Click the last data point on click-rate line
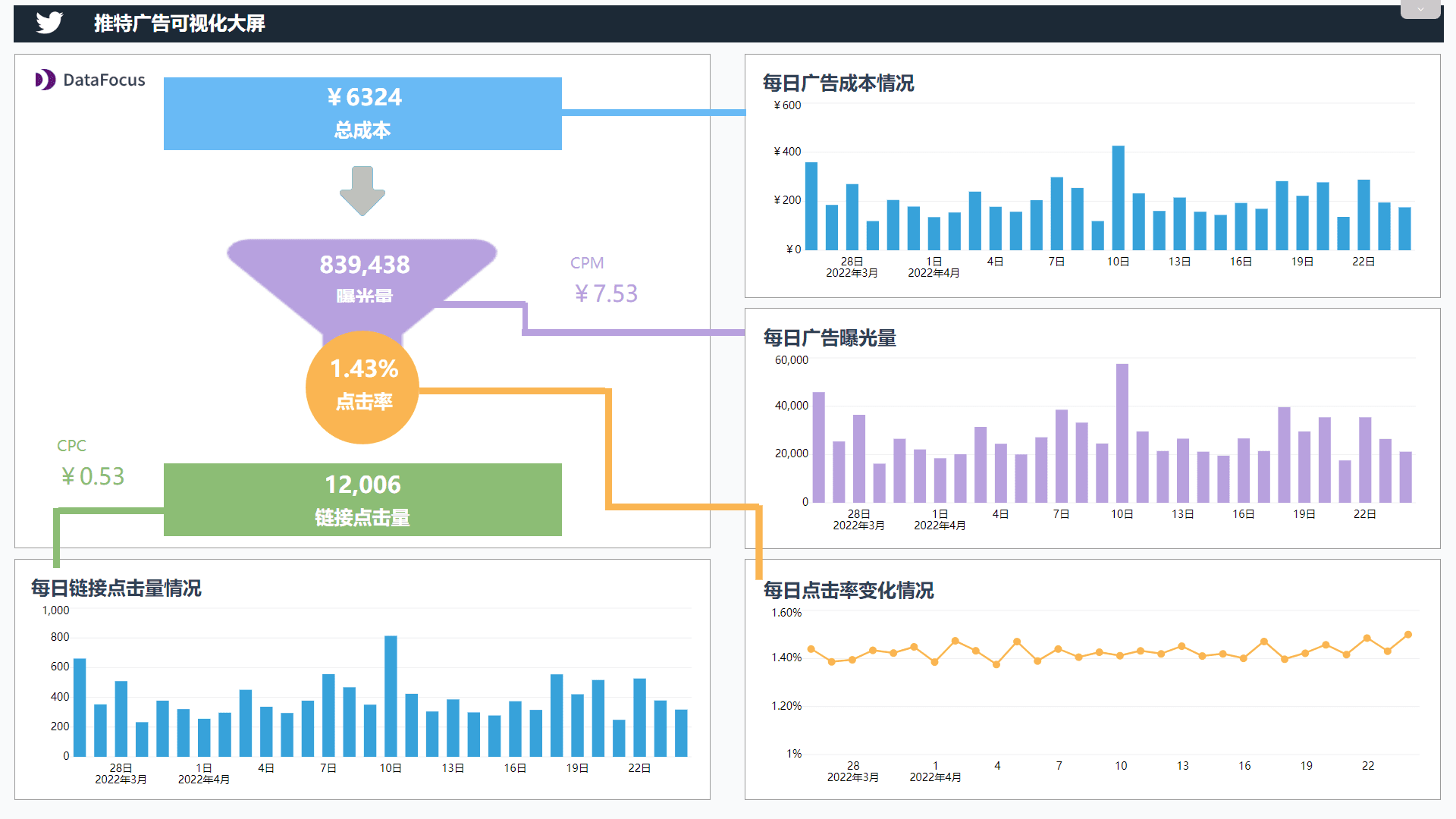1456x819 pixels. 1408,635
